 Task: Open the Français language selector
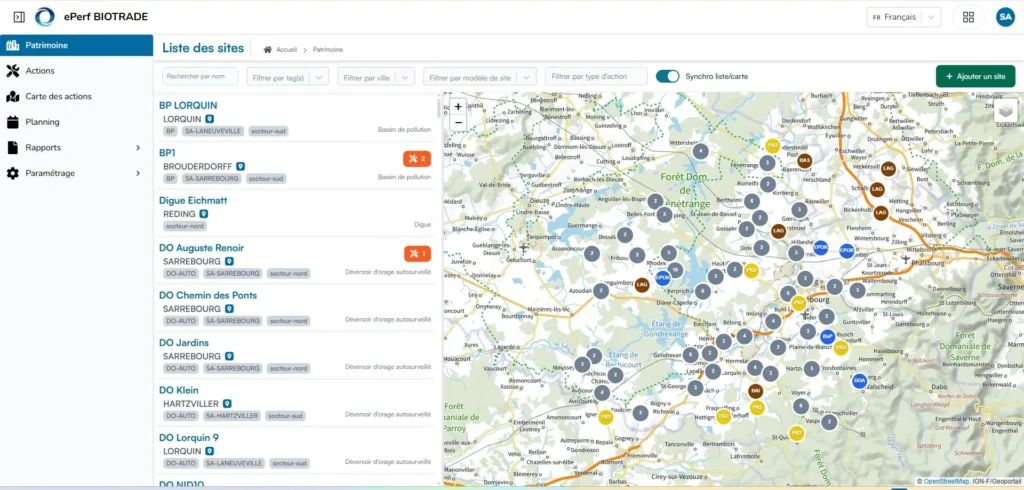[x=904, y=17]
